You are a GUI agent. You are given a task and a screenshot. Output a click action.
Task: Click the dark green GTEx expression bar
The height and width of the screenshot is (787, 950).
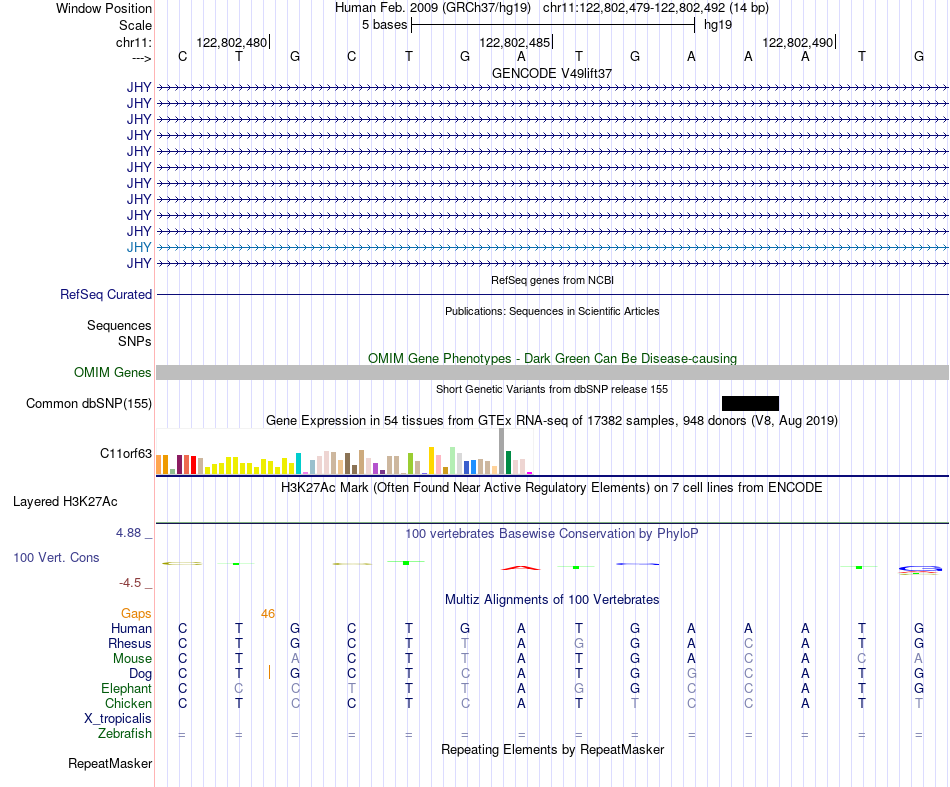point(508,463)
